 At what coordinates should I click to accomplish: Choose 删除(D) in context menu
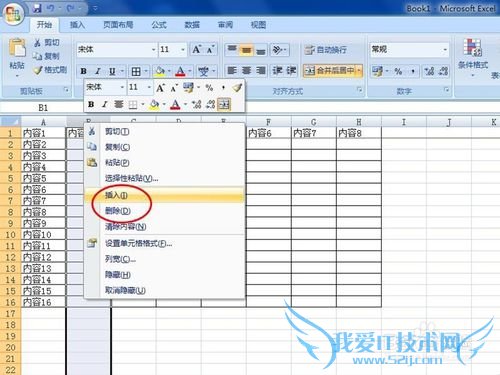tap(165, 211)
